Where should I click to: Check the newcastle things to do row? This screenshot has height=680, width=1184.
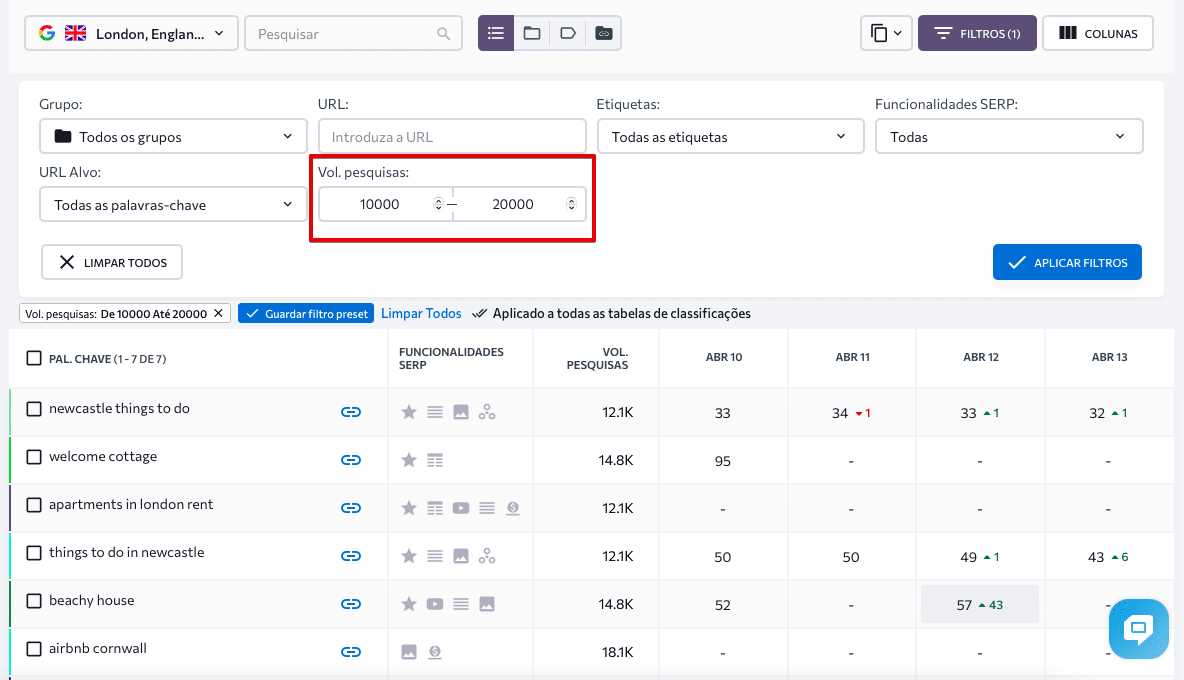[34, 409]
